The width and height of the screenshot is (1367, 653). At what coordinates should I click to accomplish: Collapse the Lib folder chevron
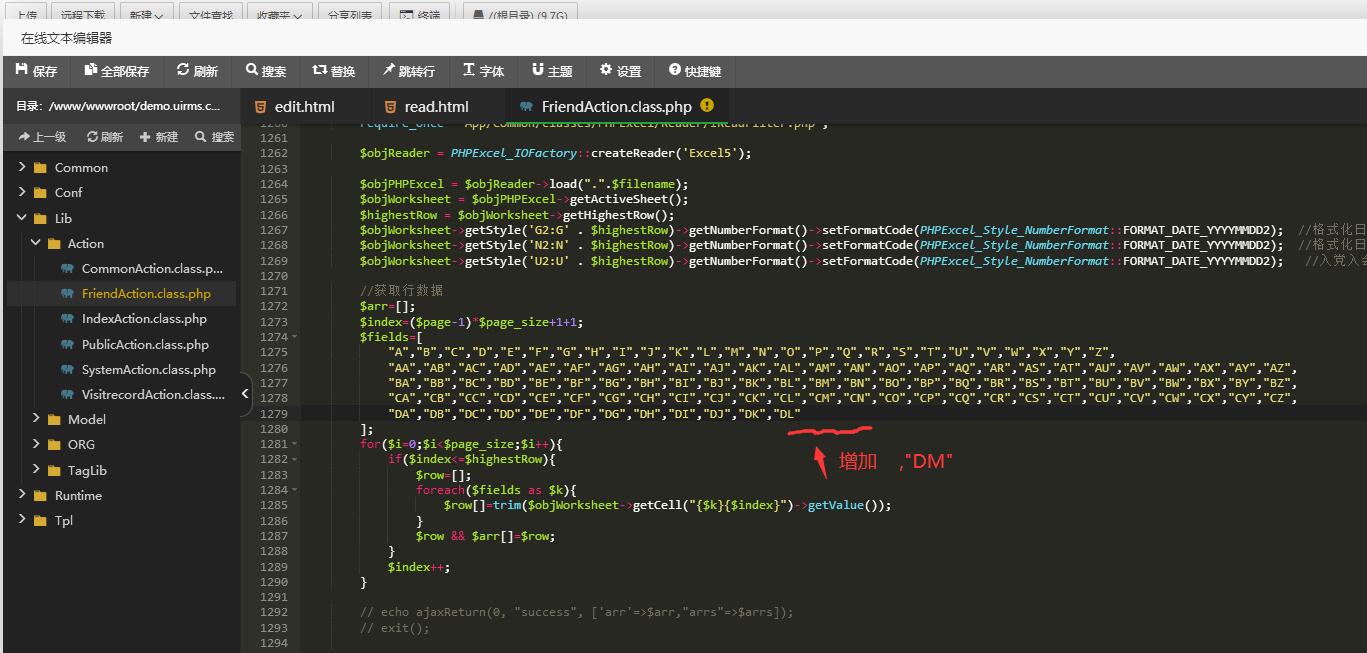(22, 218)
